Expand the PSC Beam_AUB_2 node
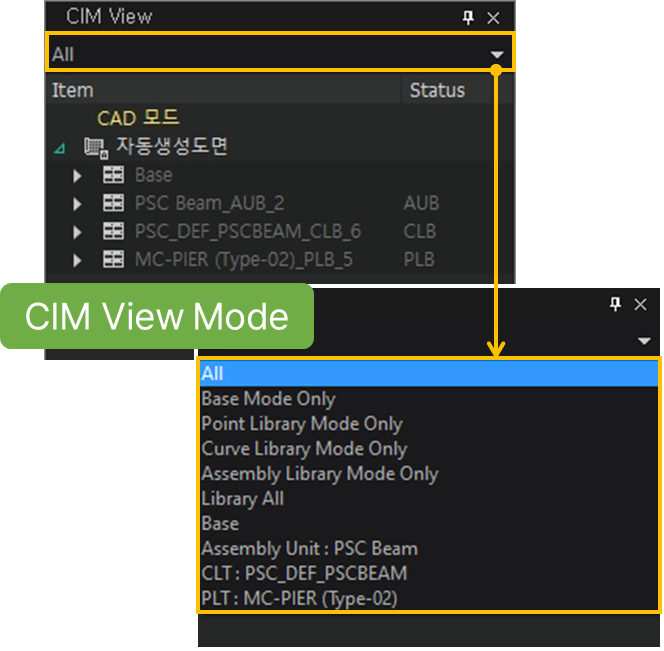 pyautogui.click(x=77, y=204)
